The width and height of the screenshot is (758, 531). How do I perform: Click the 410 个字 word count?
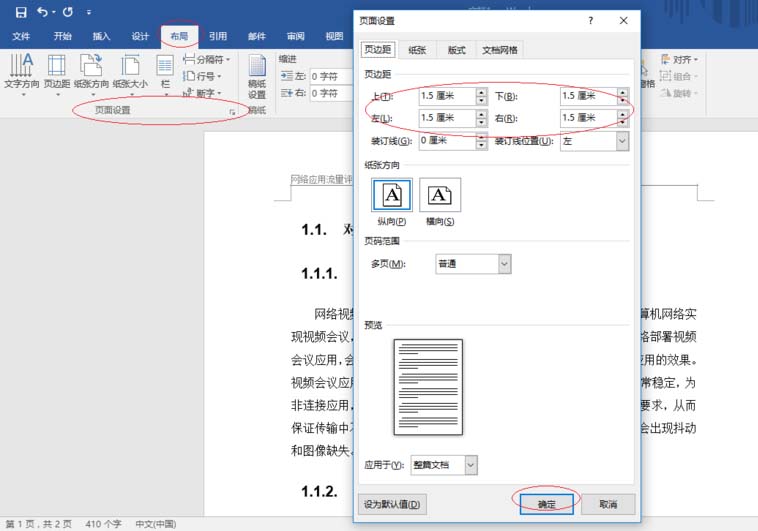[103, 524]
